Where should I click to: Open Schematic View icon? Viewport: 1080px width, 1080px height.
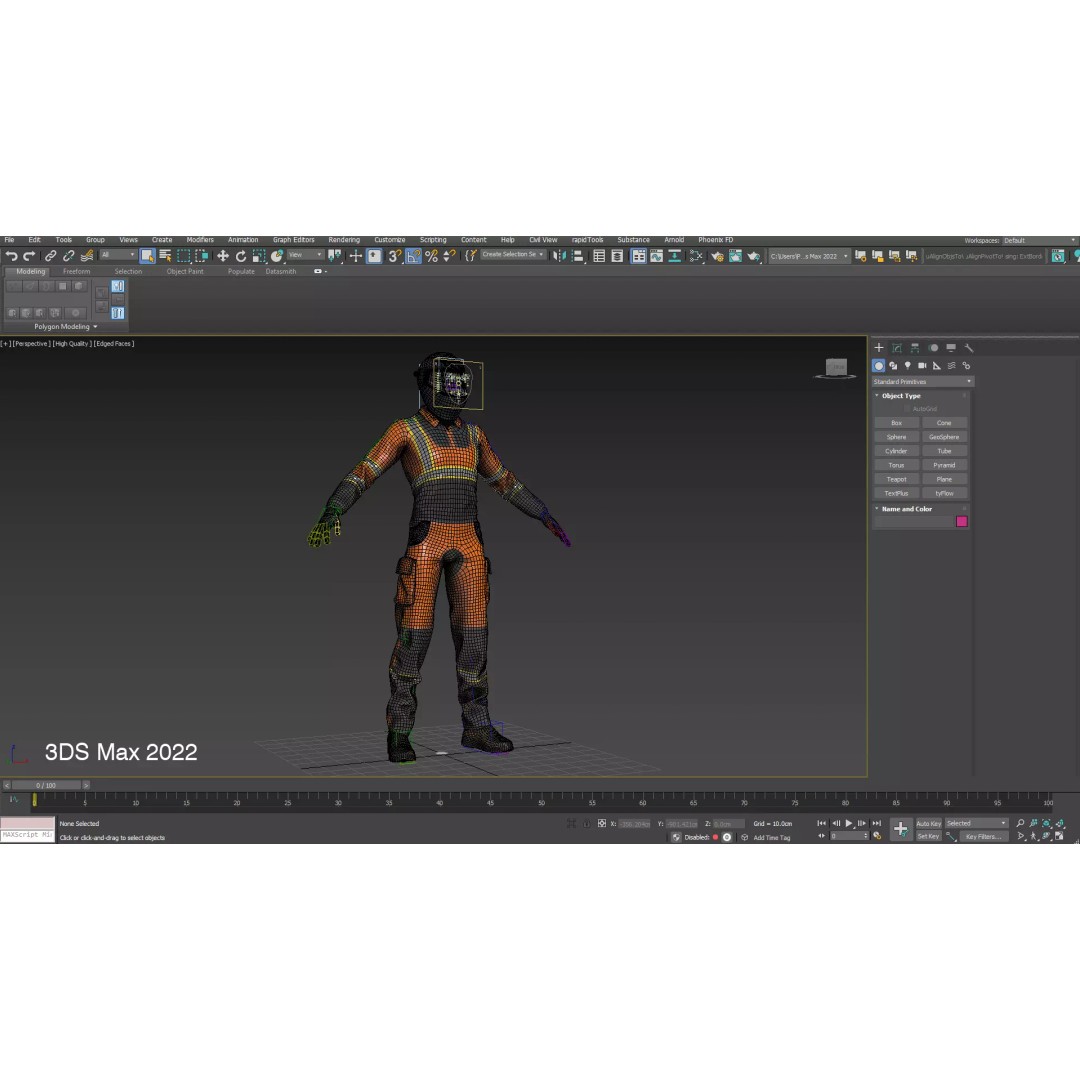click(x=674, y=256)
